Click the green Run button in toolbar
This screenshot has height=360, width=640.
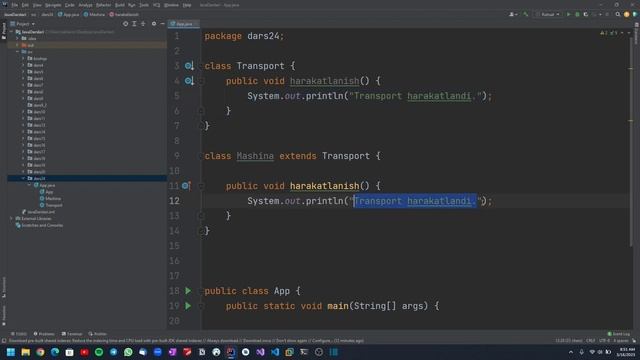point(569,15)
